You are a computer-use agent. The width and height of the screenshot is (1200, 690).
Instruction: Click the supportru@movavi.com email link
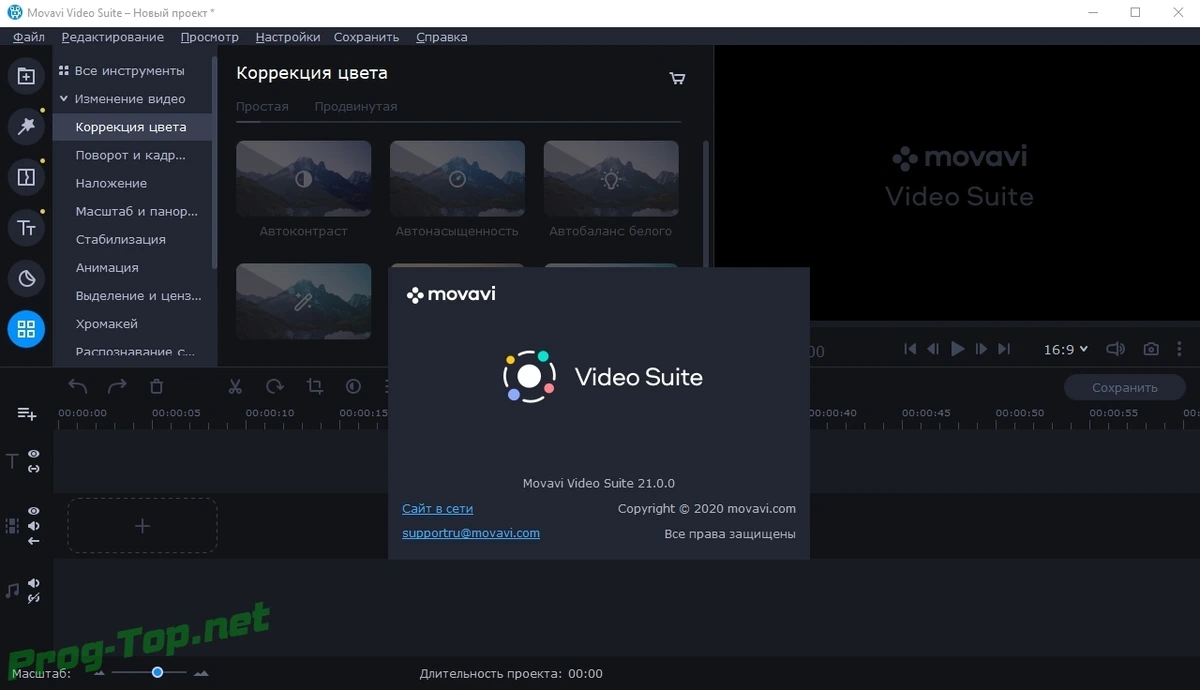[471, 533]
